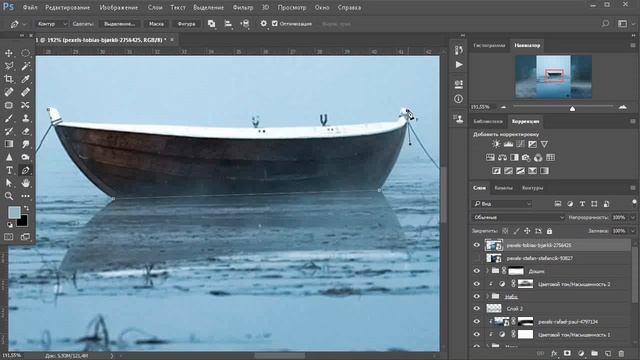Open the Библиотеки panel tab
This screenshot has width=640, height=360.
click(488, 122)
